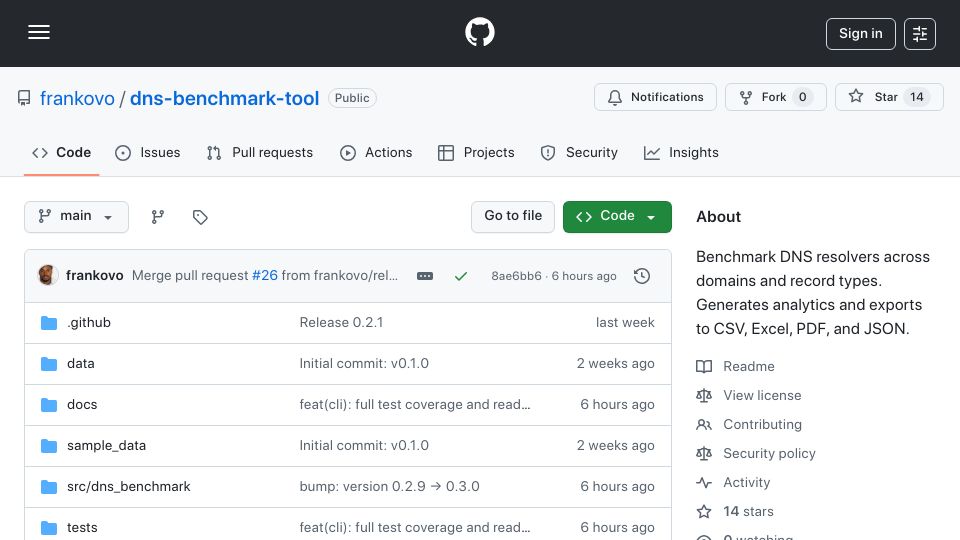Expand the main branch dropdown
Screen dimensions: 960x540
click(77, 217)
